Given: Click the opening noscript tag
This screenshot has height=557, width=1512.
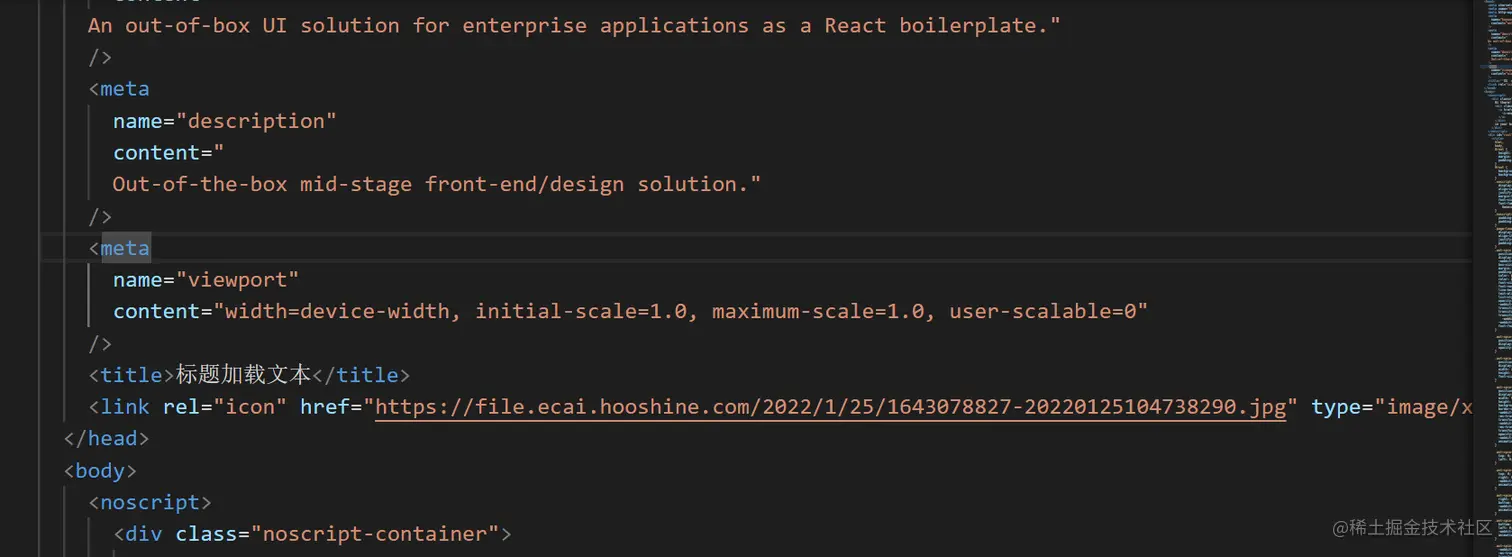Looking at the screenshot, I should pos(150,503).
